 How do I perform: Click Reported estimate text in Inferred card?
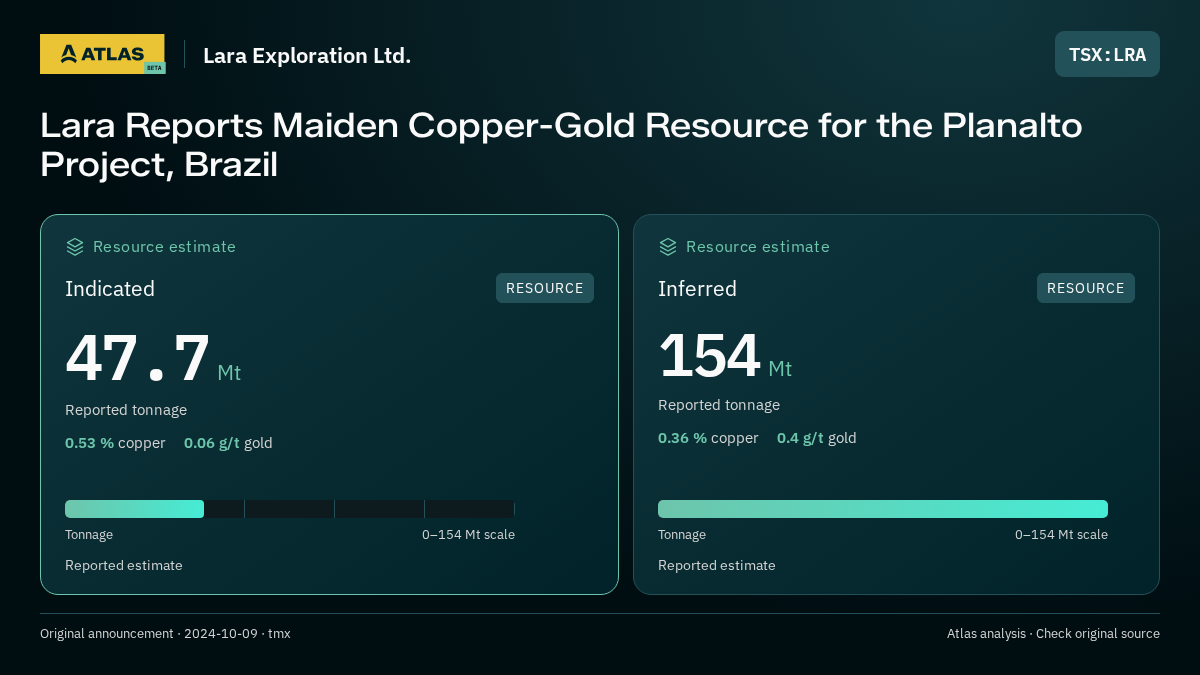point(717,566)
